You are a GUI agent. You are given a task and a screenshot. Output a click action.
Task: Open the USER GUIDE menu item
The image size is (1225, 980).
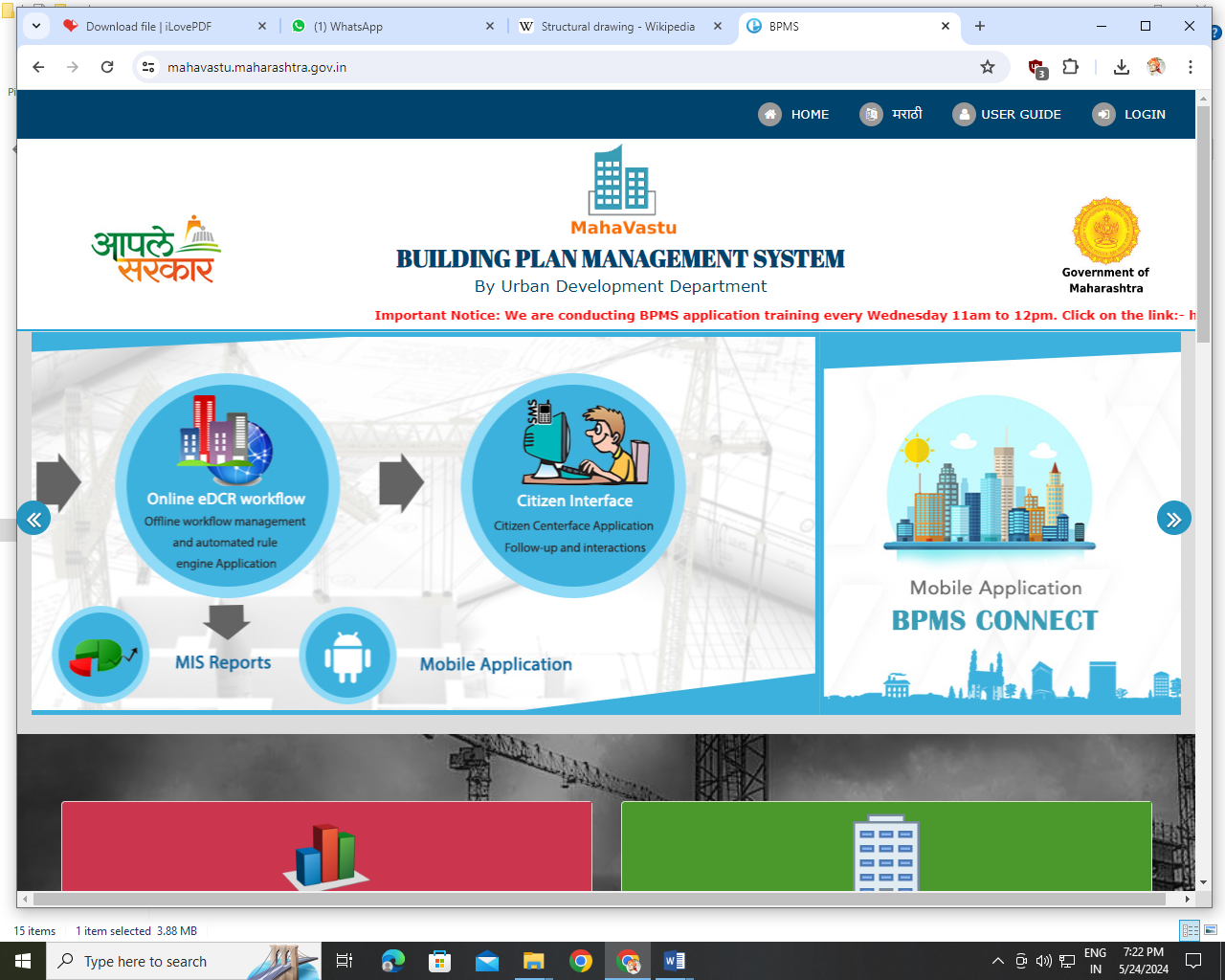coord(1007,114)
